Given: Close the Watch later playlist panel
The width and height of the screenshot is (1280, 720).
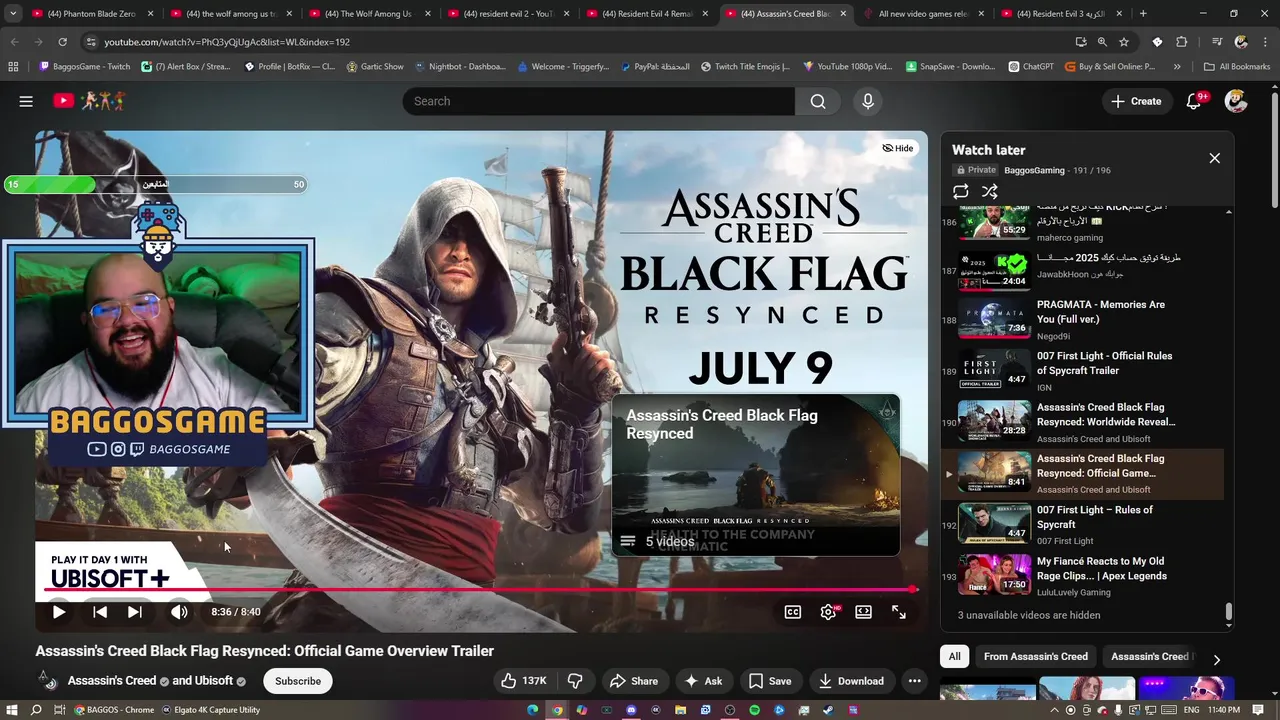Looking at the screenshot, I should click(1215, 158).
